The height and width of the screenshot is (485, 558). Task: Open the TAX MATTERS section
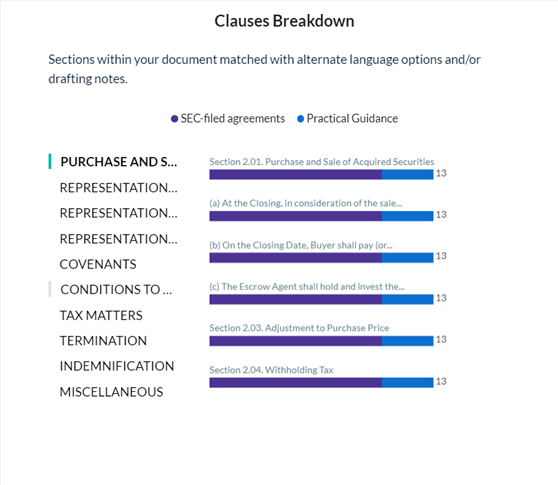[x=101, y=316]
